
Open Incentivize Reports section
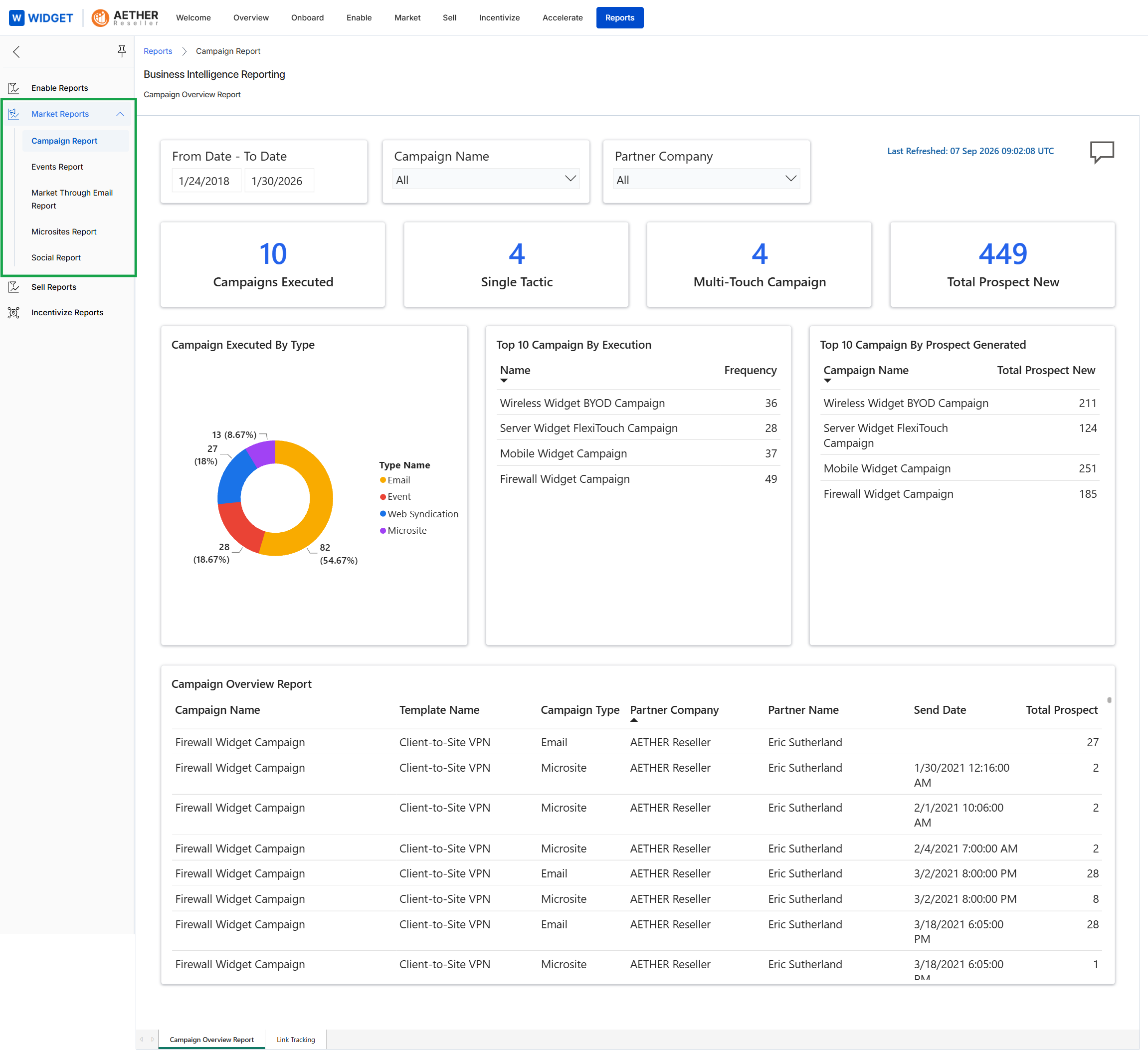pos(67,312)
